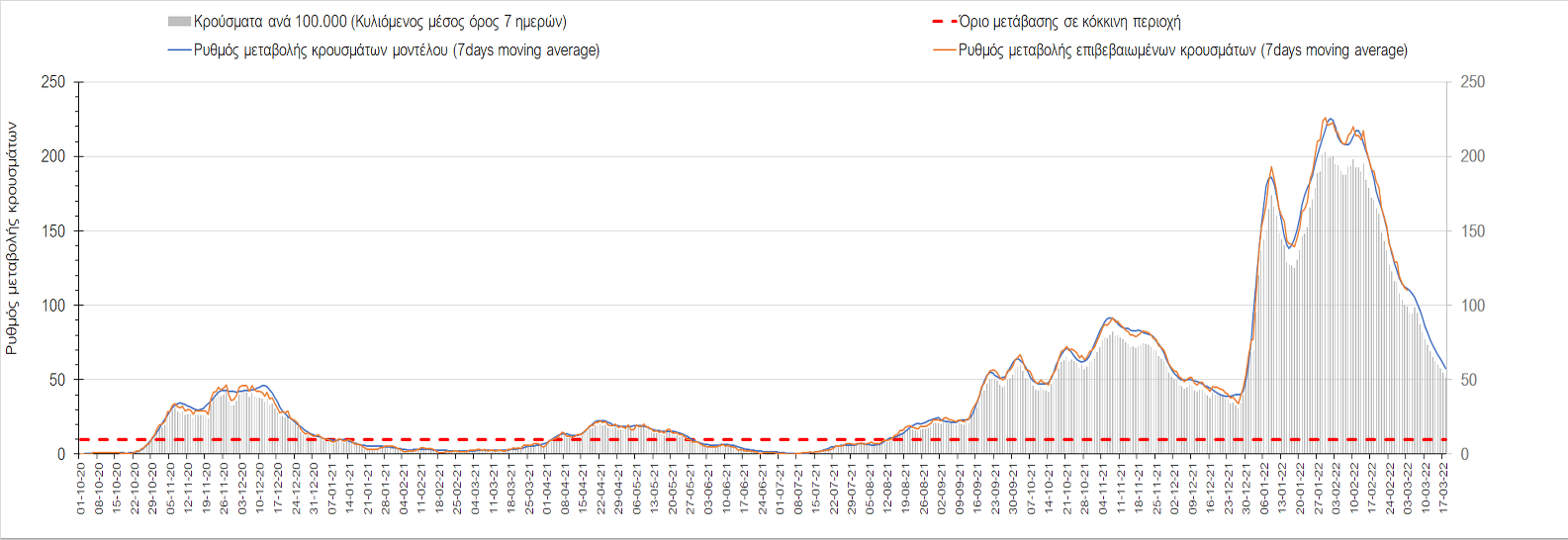
Task: Click the gray bar legend swatch for Κρούσματα ανά 100.000
Action: pyautogui.click(x=179, y=22)
